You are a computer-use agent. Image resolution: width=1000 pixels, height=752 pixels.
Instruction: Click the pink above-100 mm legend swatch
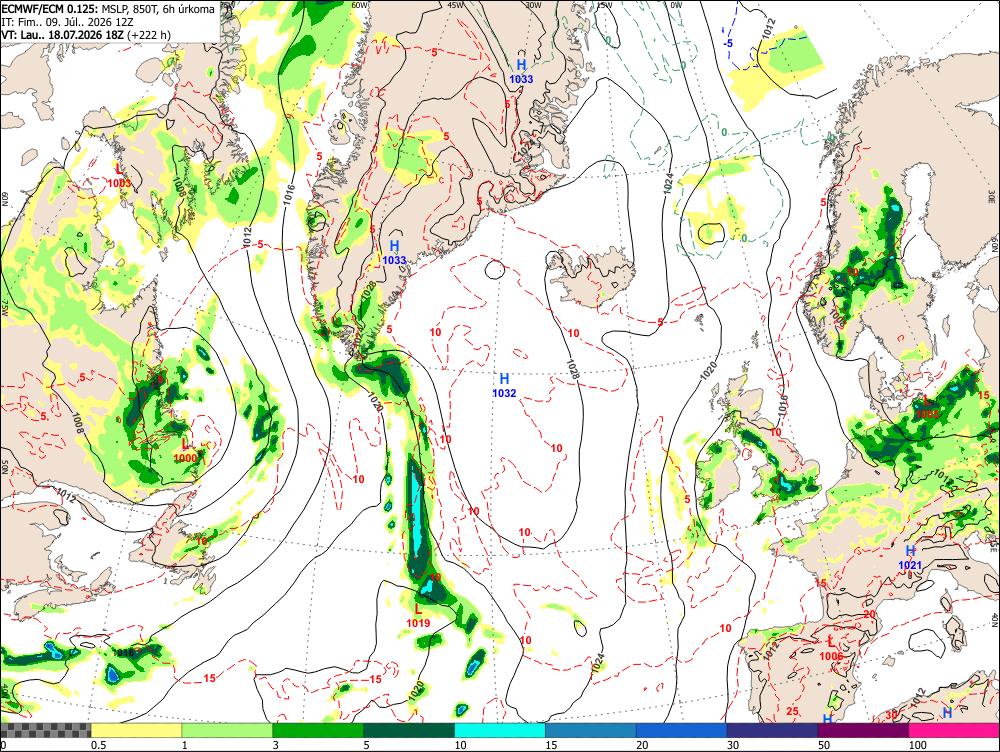(x=954, y=730)
